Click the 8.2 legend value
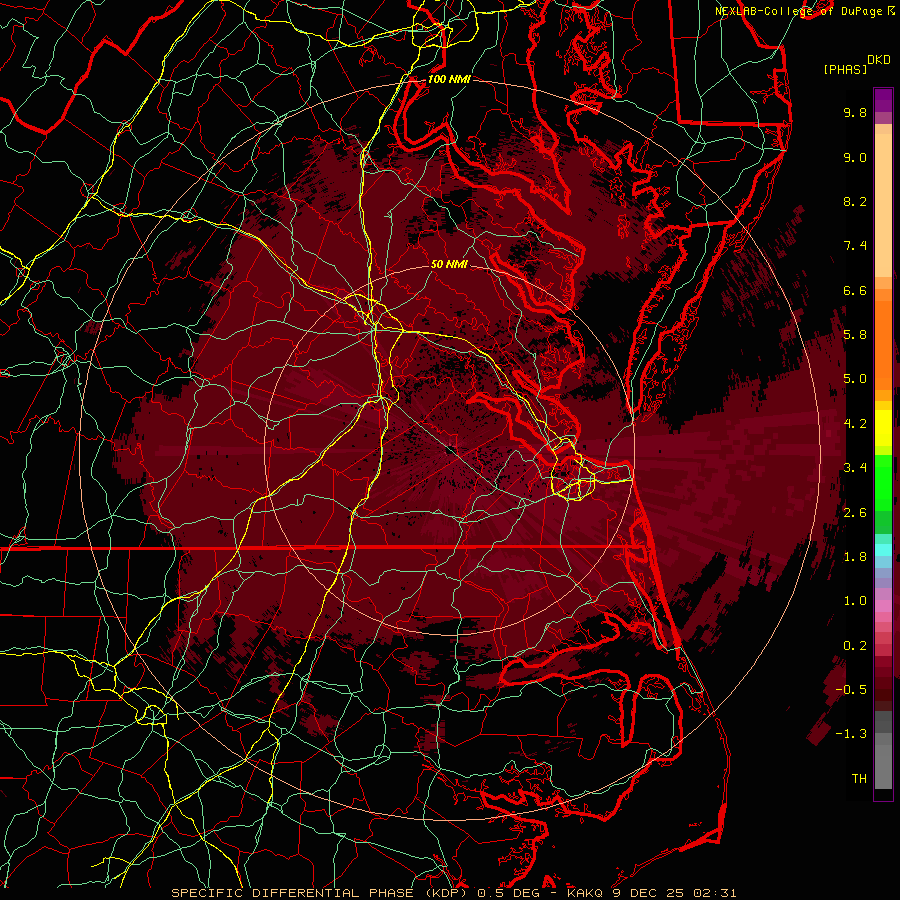The image size is (900, 900). 855,201
